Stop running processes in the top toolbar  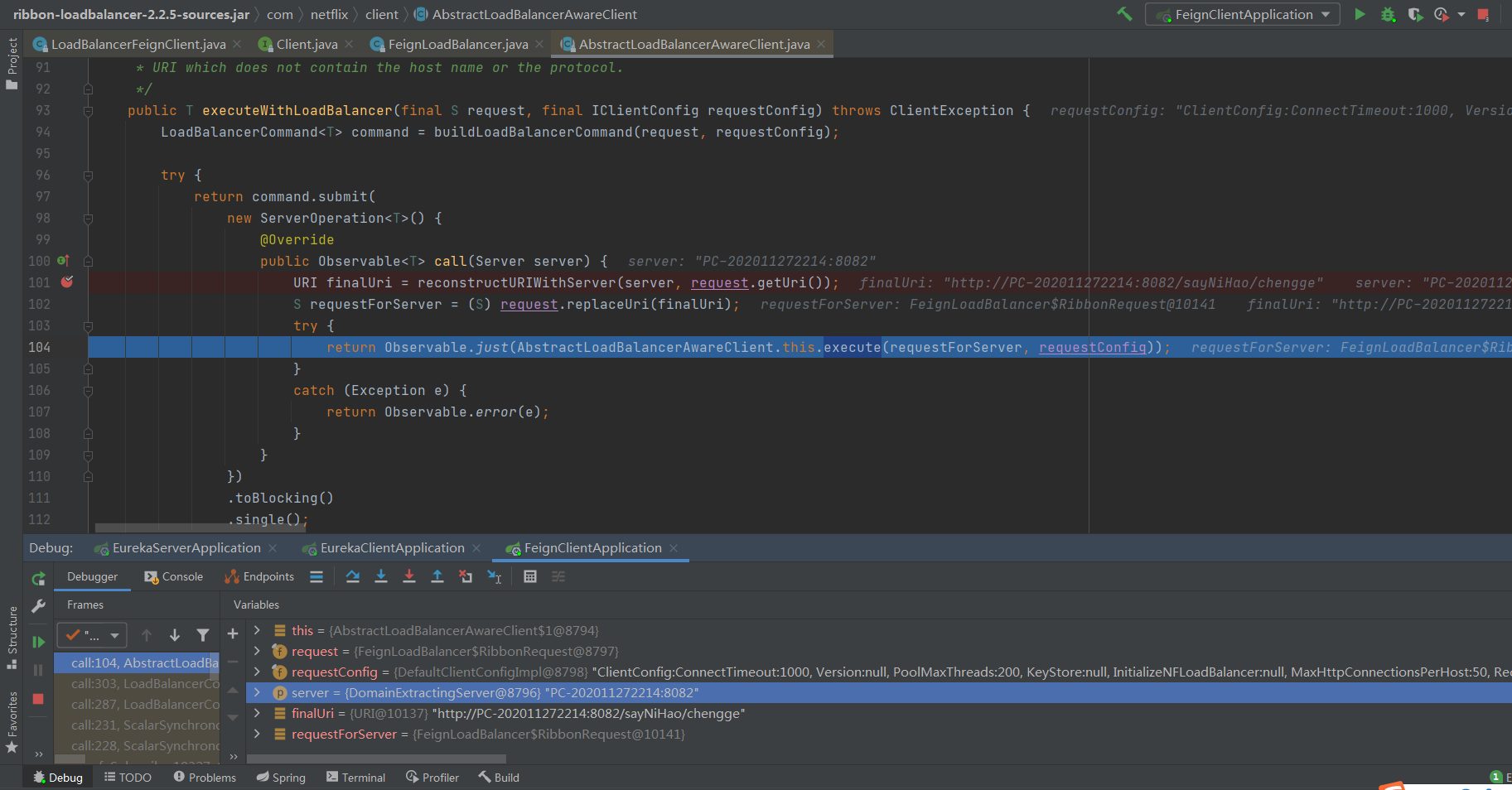tap(1483, 14)
